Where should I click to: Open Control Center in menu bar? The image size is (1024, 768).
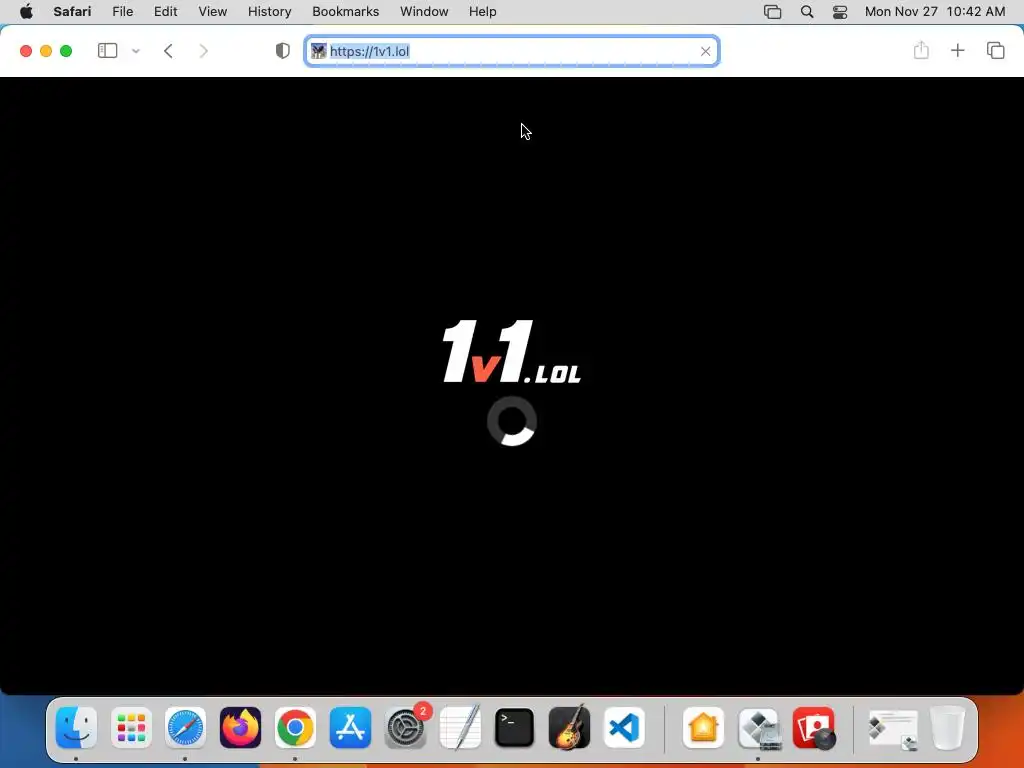coord(840,12)
